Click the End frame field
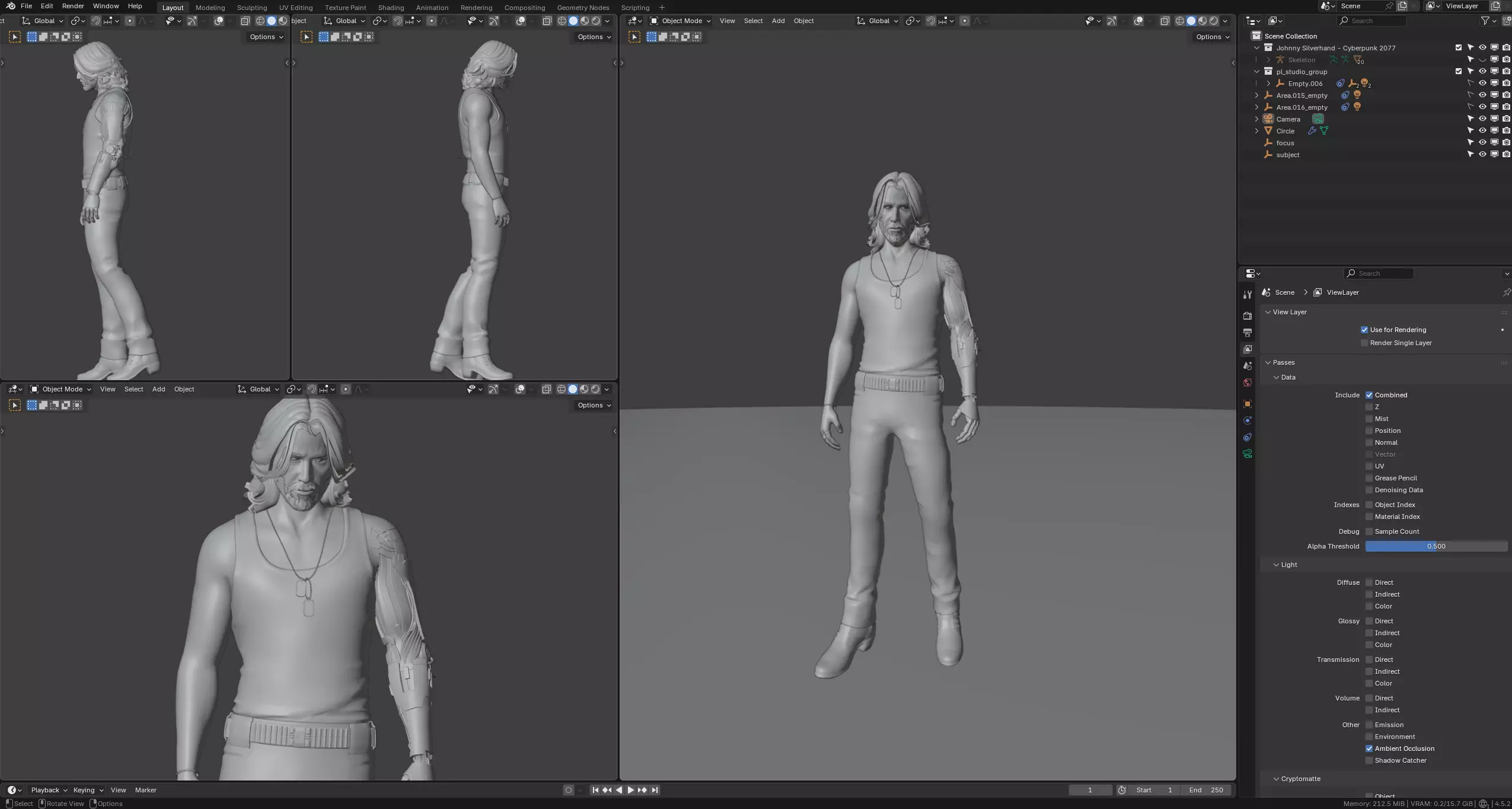Image resolution: width=1512 pixels, height=809 pixels. click(1206, 790)
